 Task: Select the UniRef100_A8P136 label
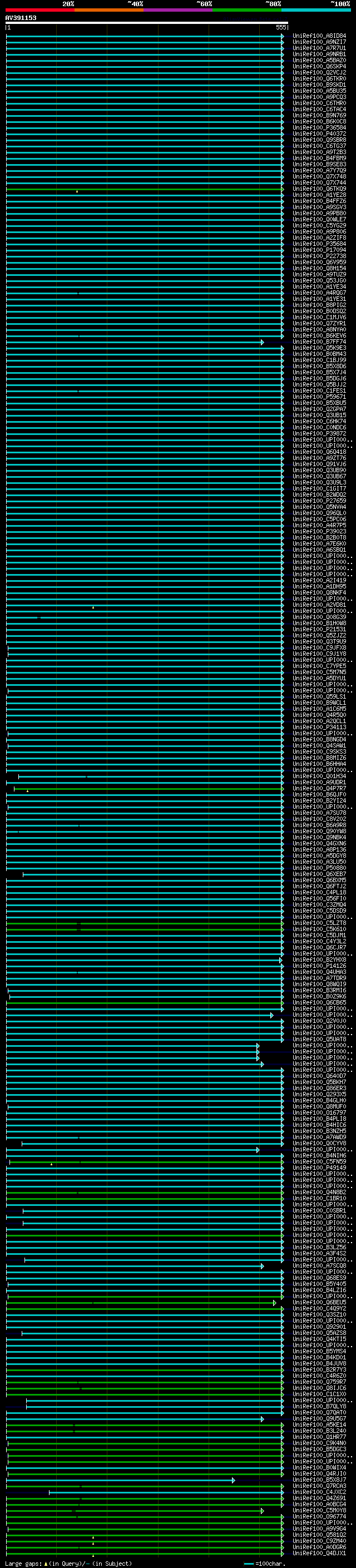click(x=319, y=850)
